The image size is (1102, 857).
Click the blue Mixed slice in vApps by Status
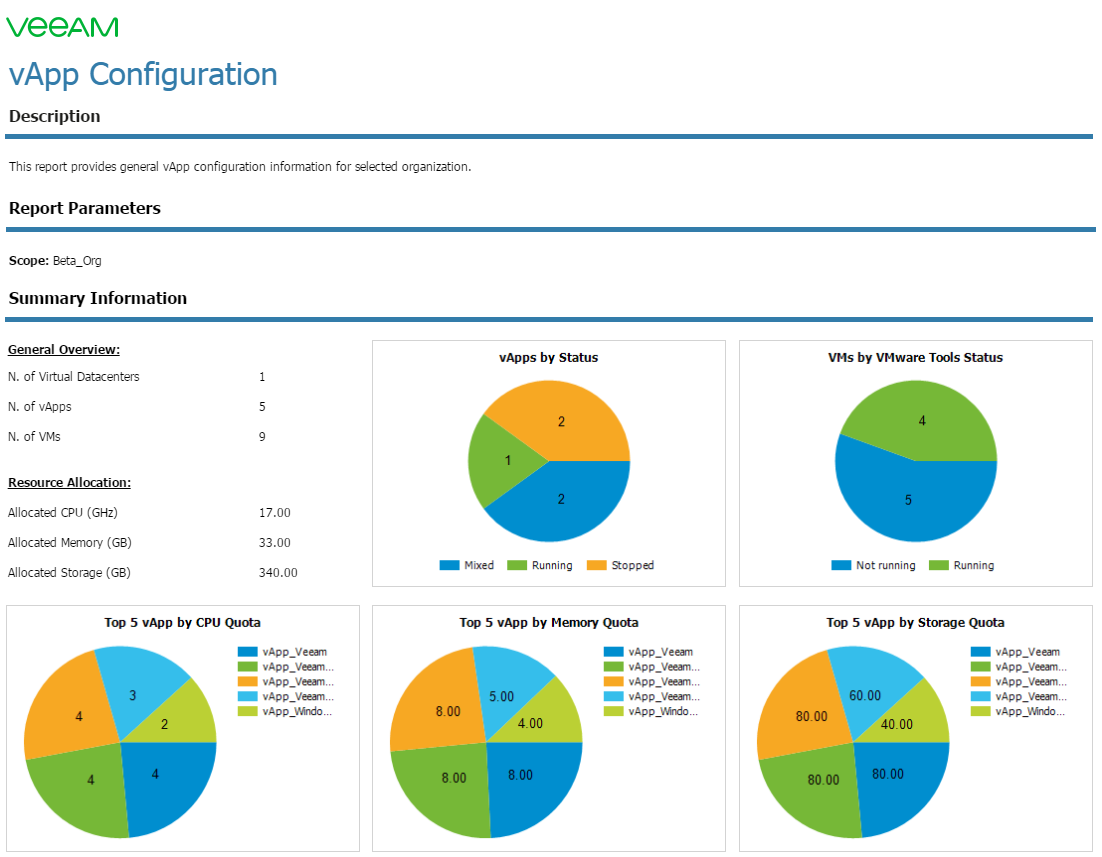tap(562, 501)
